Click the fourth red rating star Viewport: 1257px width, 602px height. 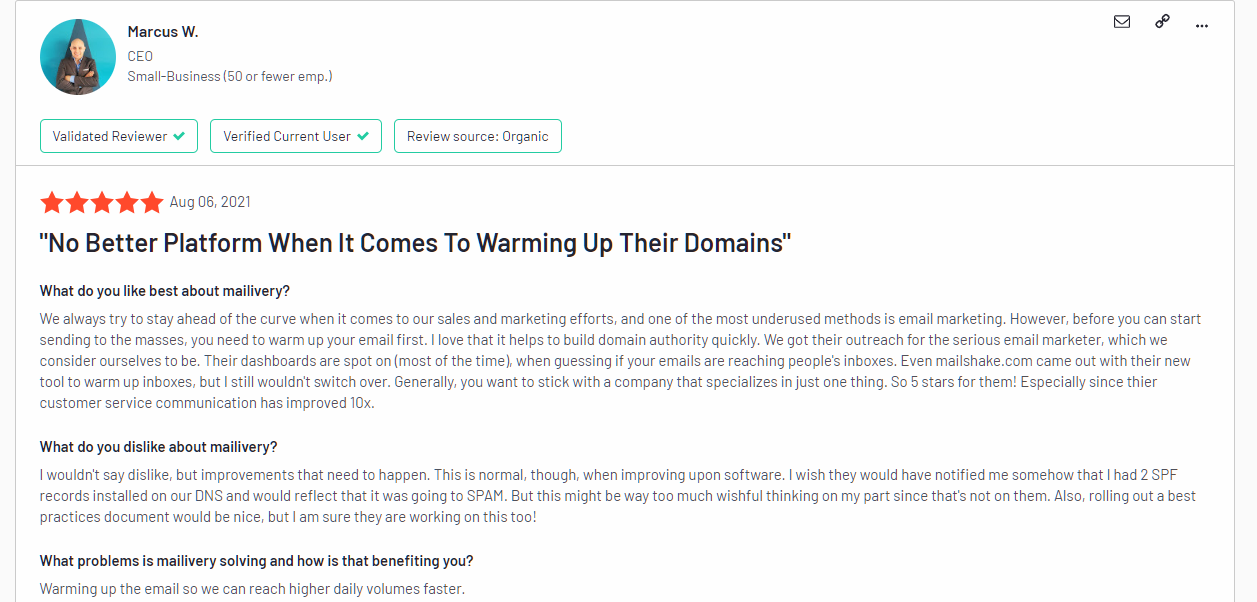point(127,203)
